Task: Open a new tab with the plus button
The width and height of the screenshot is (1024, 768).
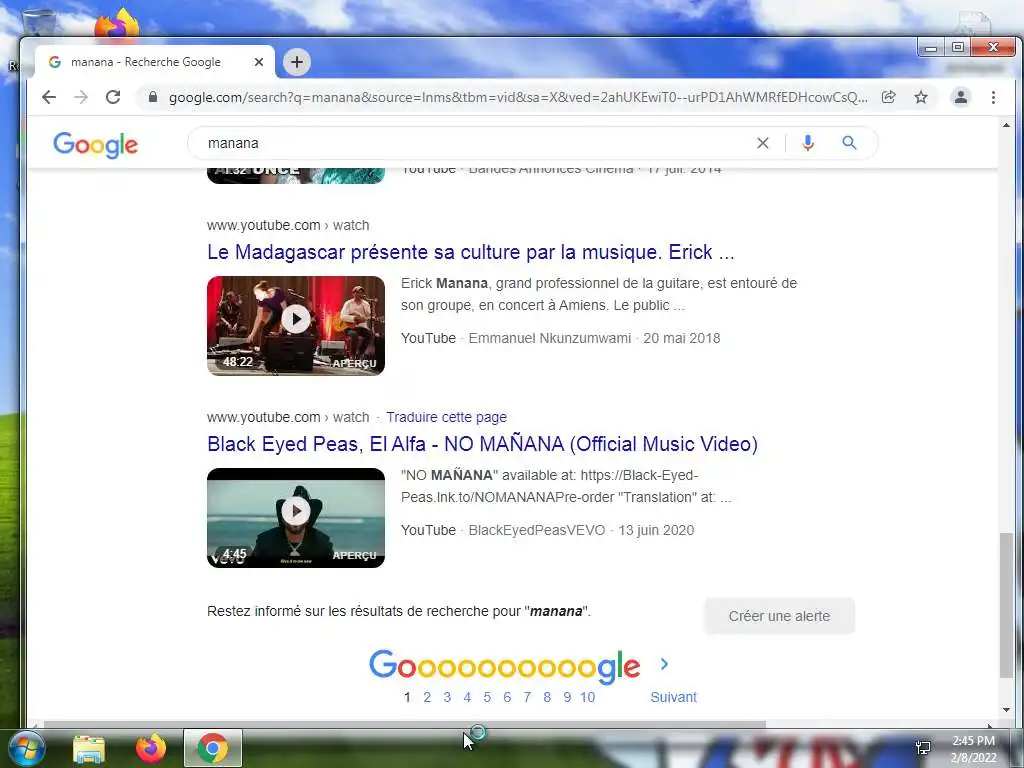Action: 297,62
